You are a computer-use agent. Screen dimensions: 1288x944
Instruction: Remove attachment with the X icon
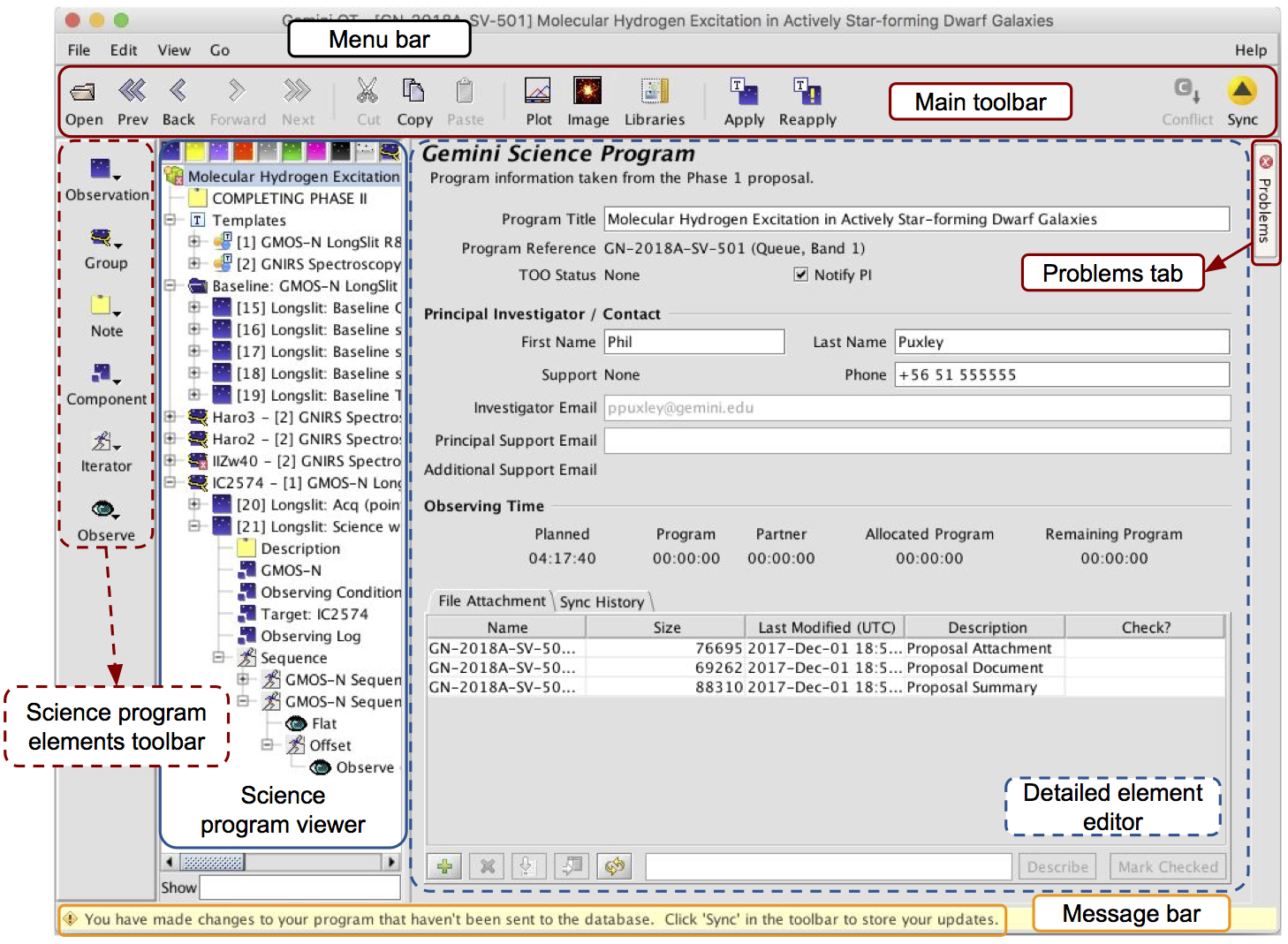tap(487, 866)
